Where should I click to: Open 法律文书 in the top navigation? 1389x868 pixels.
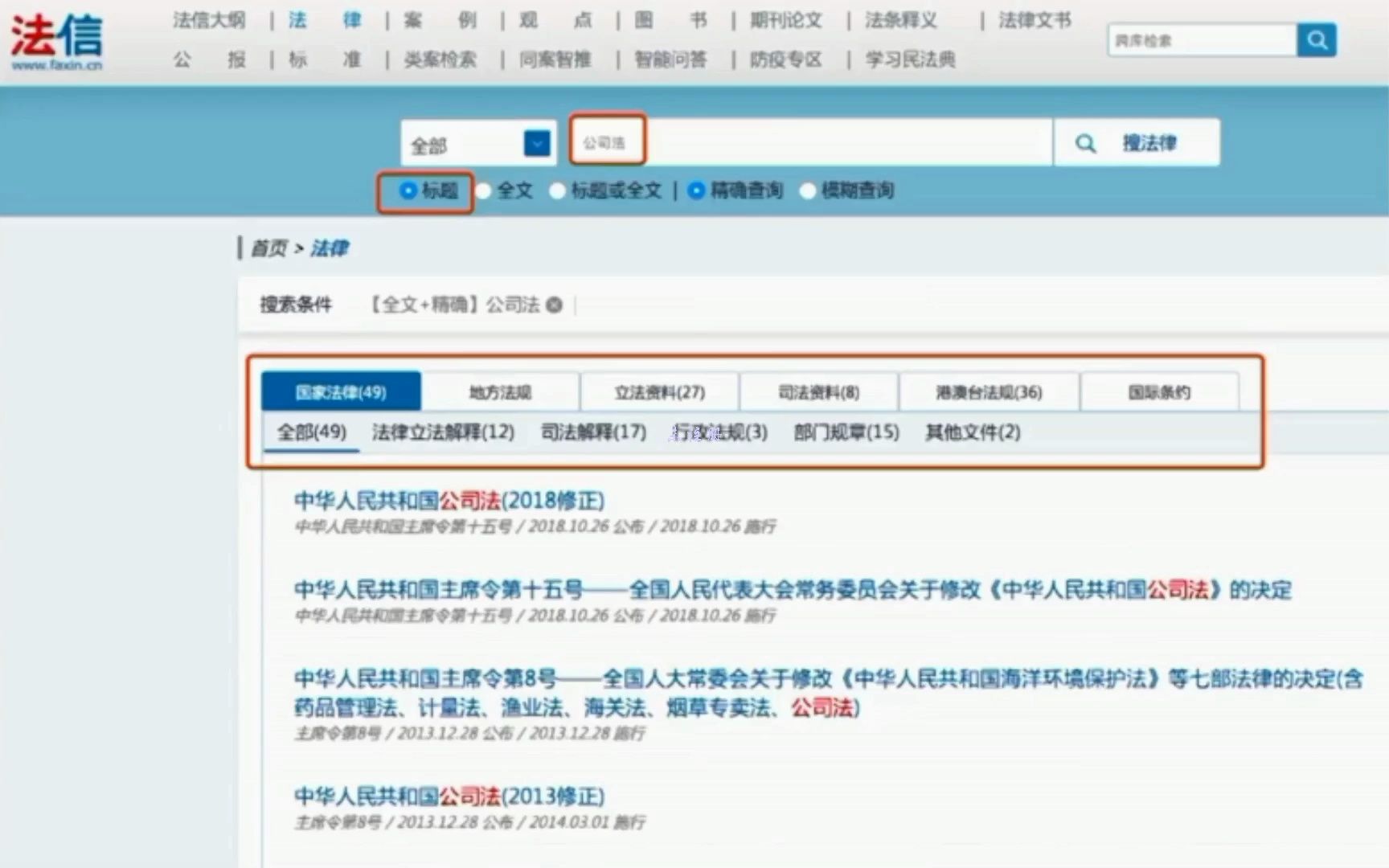pyautogui.click(x=1035, y=20)
